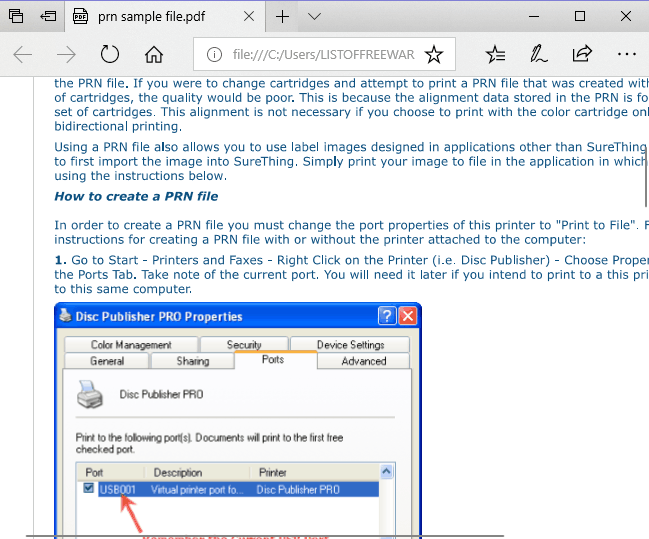Image resolution: width=649 pixels, height=539 pixels.
Task: Click the How to create a PRN file heading
Action: click(x=136, y=196)
